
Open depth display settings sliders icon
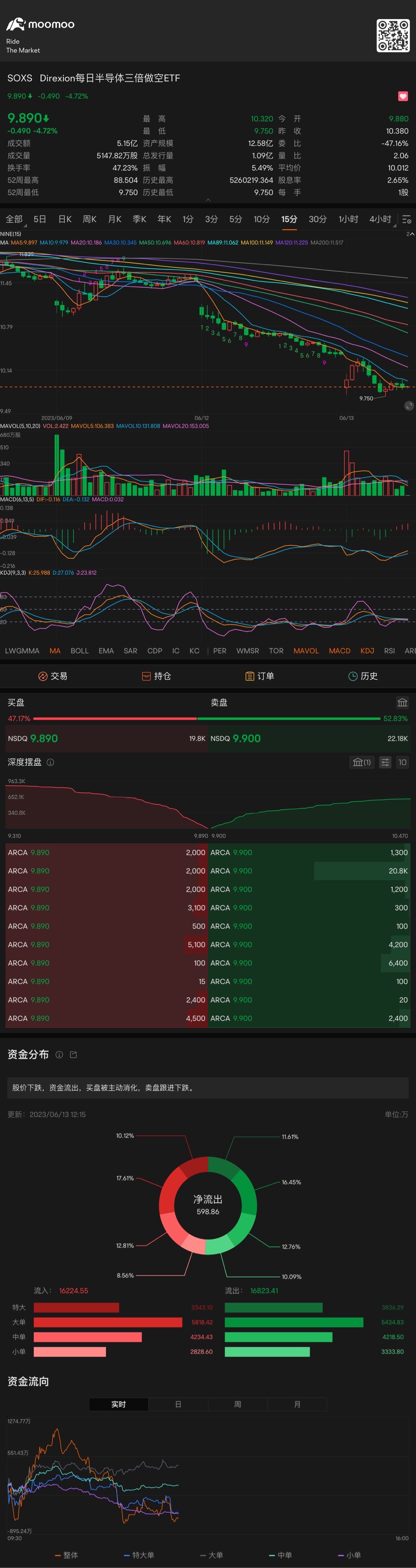(x=385, y=762)
